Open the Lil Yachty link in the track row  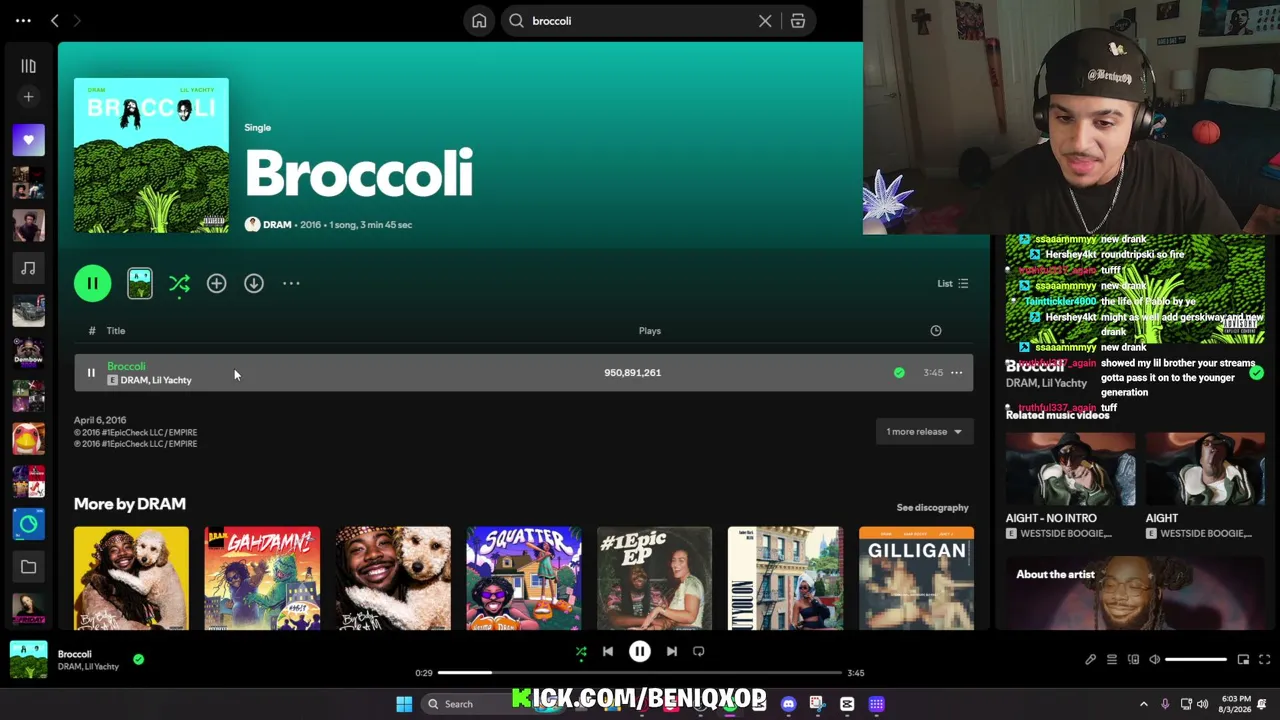click(172, 381)
